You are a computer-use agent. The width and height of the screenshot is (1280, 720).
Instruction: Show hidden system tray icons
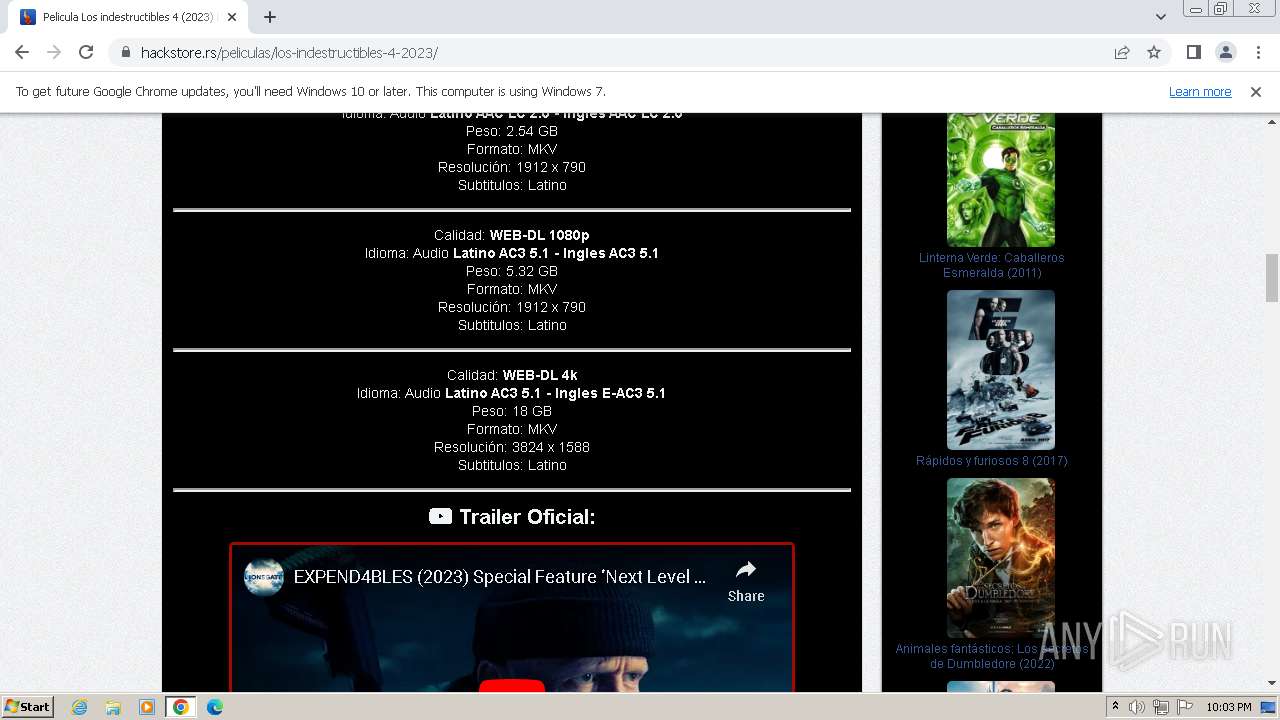1116,707
